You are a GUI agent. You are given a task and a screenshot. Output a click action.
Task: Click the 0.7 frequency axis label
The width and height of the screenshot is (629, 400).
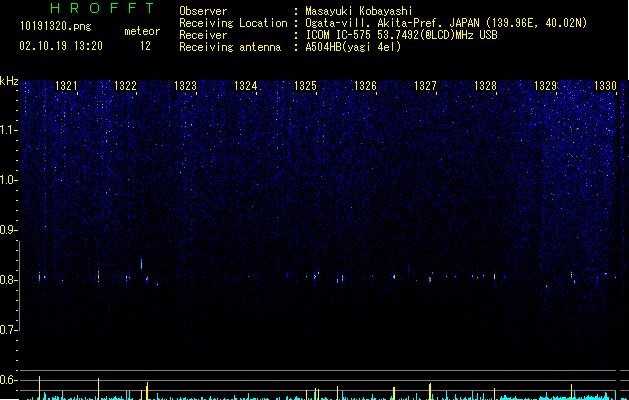[x=9, y=330]
